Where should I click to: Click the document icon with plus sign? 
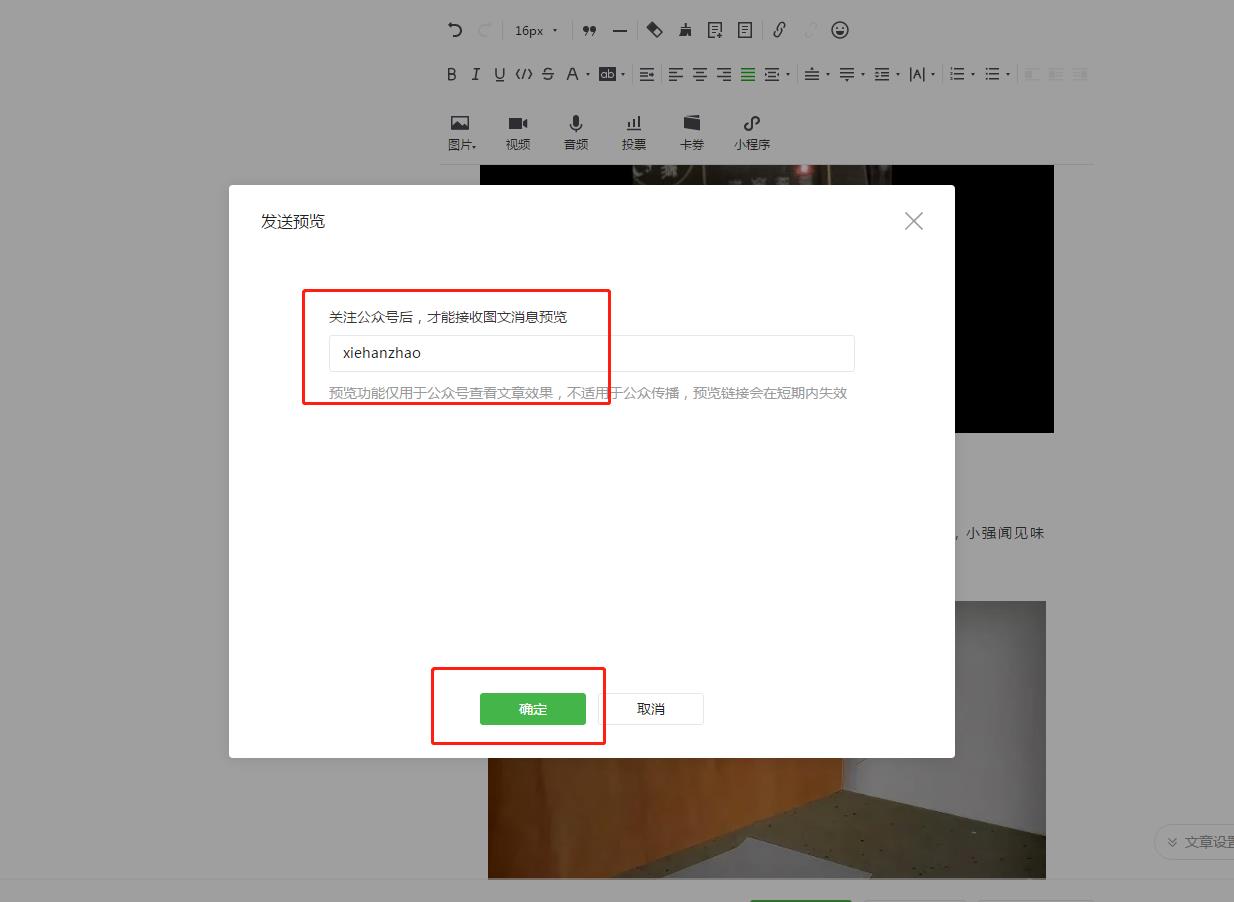click(x=715, y=30)
